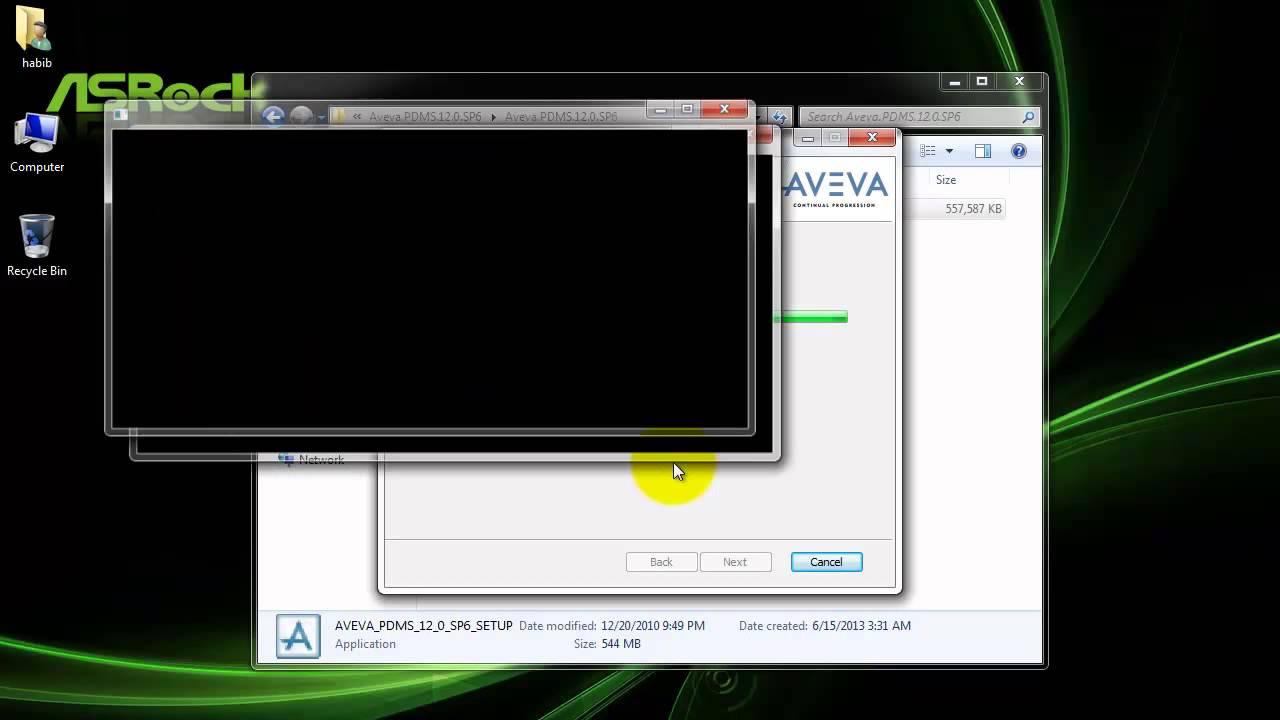
Task: Click the Date created value 6/15/2013
Action: click(x=861, y=626)
